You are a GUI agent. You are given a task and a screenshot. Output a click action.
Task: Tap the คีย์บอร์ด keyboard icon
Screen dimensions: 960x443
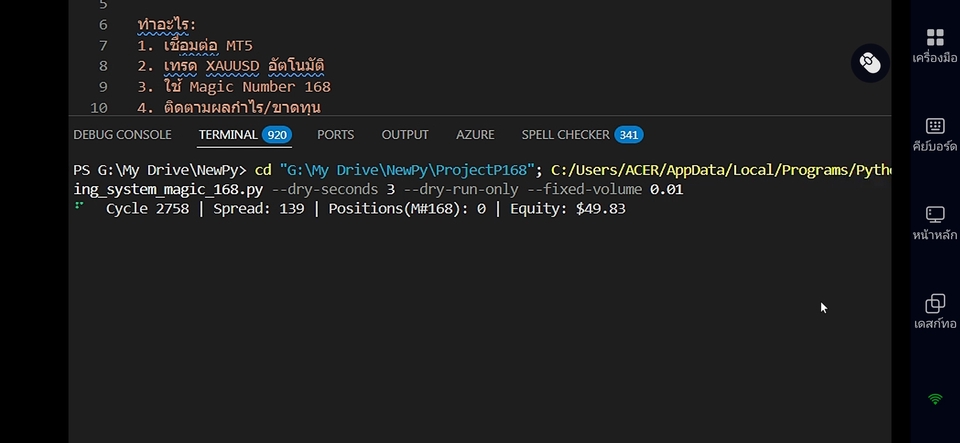935,126
